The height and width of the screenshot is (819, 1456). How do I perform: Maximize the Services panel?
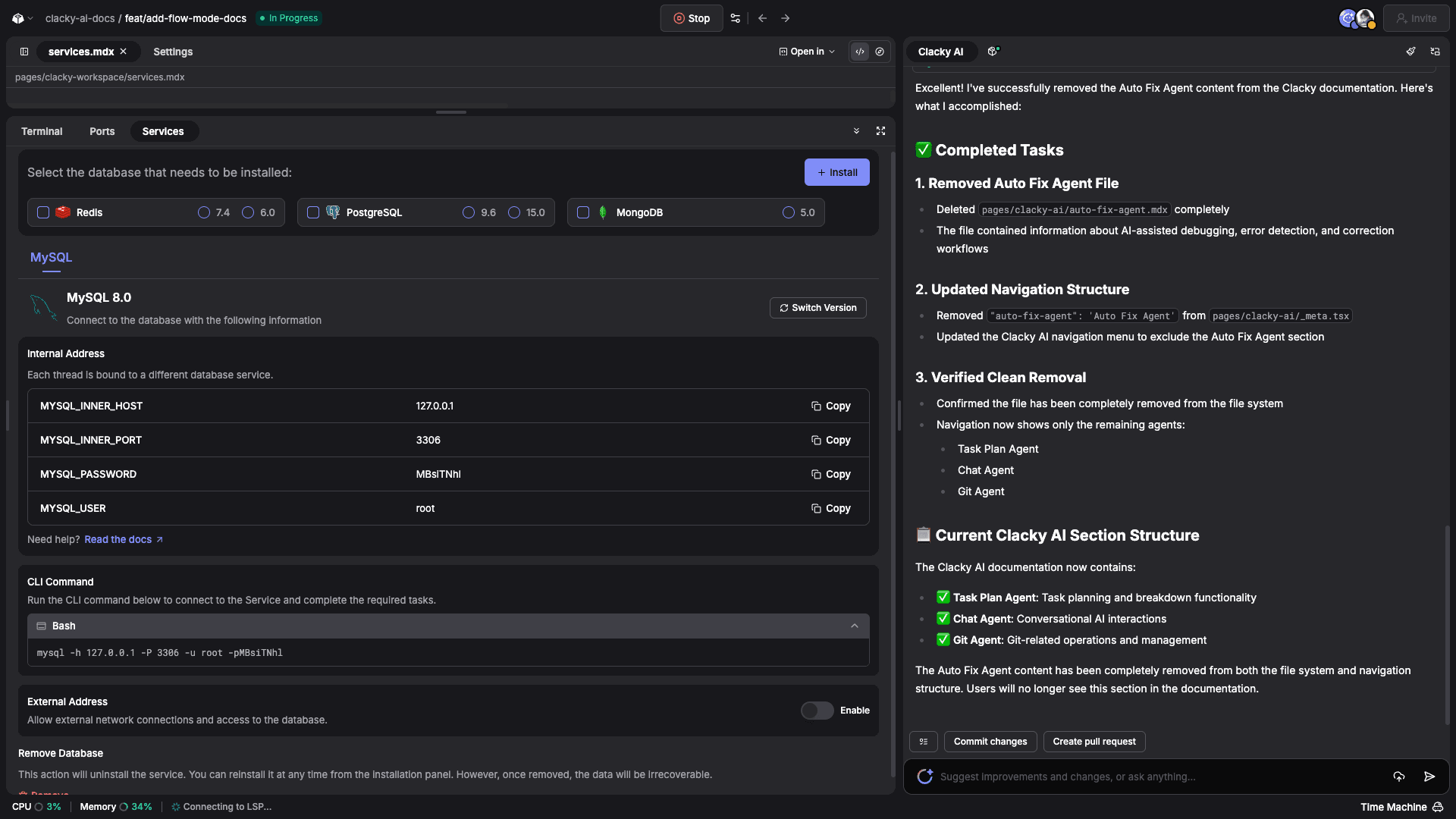point(880,131)
